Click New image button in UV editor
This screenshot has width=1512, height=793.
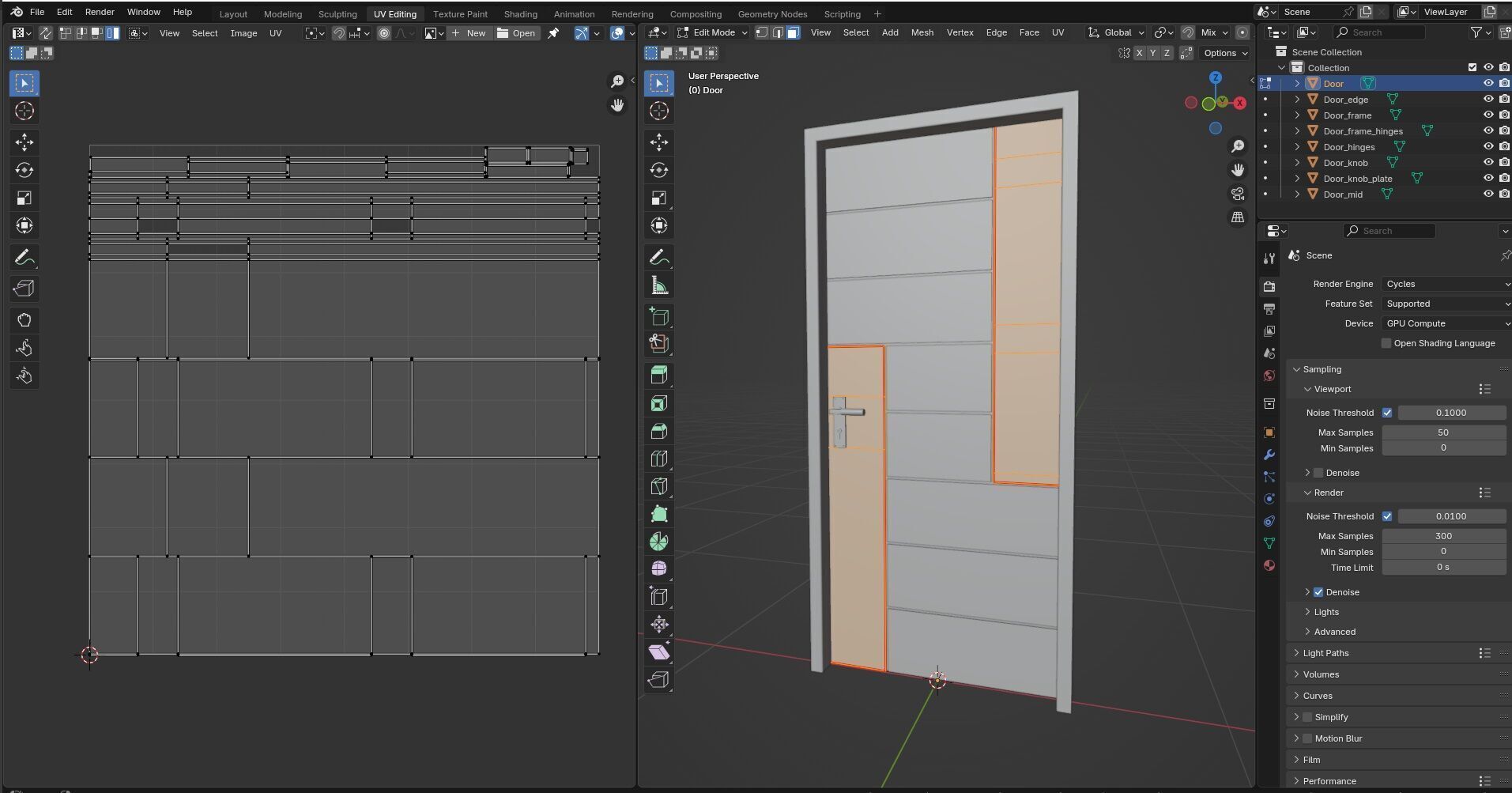469,33
